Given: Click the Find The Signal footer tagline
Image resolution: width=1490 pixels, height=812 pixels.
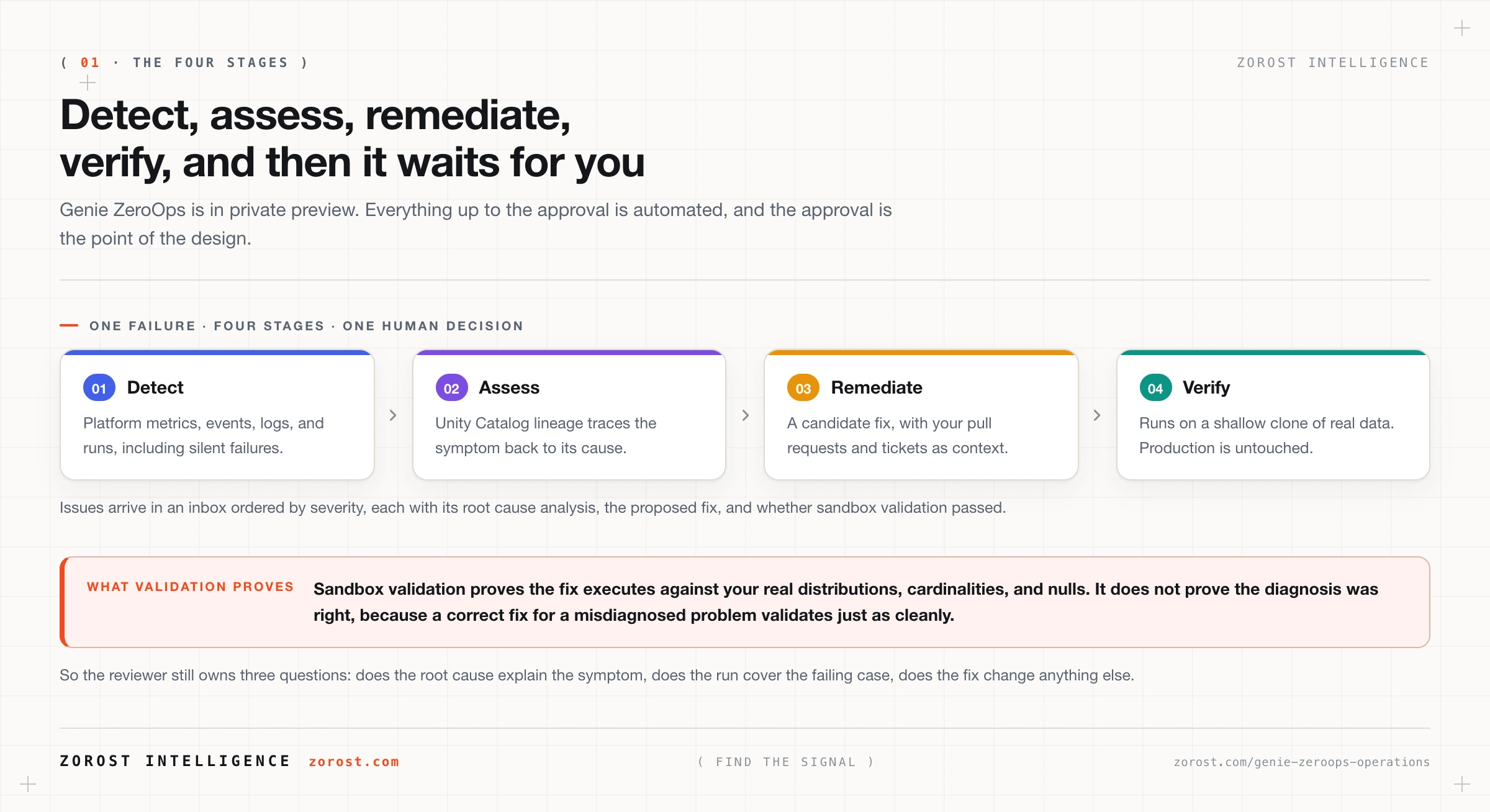Looking at the screenshot, I should [786, 762].
